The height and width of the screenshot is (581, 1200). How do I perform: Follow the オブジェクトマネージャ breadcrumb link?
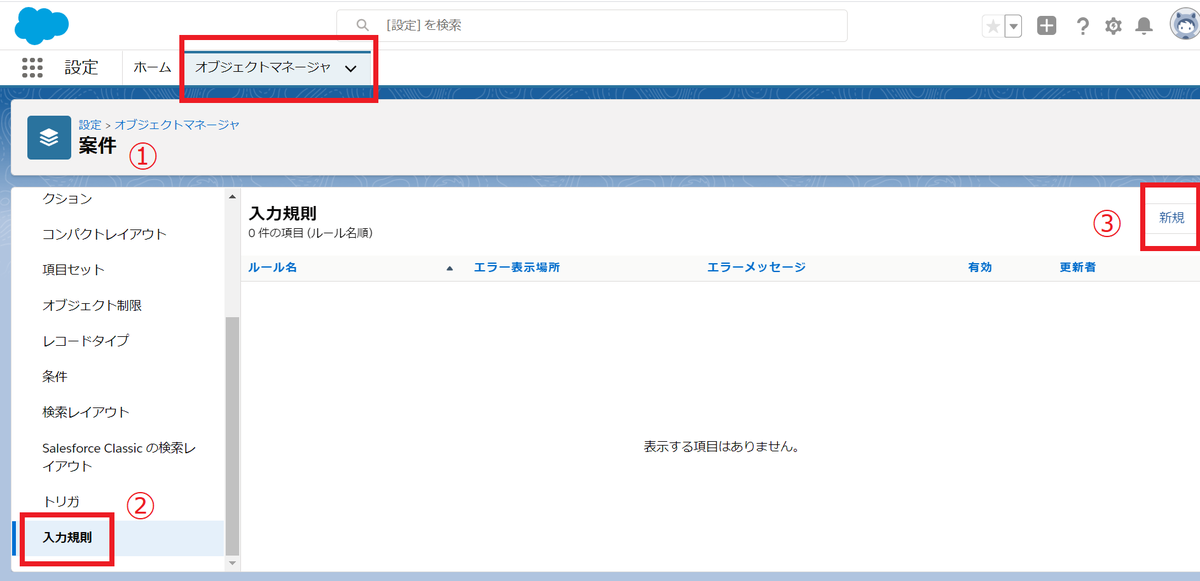pos(177,125)
